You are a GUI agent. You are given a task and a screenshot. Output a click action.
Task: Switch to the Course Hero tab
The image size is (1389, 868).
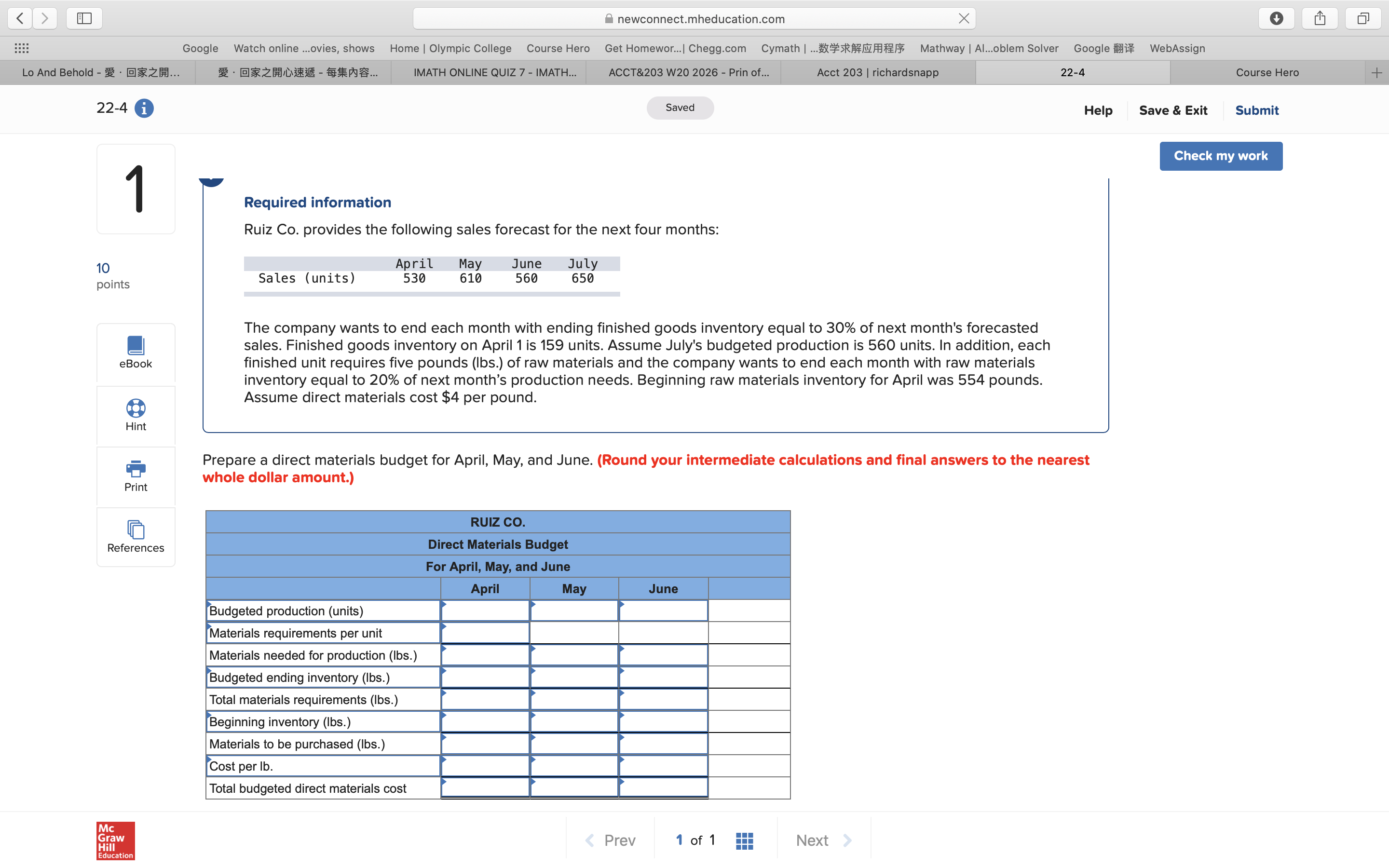pyautogui.click(x=1267, y=72)
